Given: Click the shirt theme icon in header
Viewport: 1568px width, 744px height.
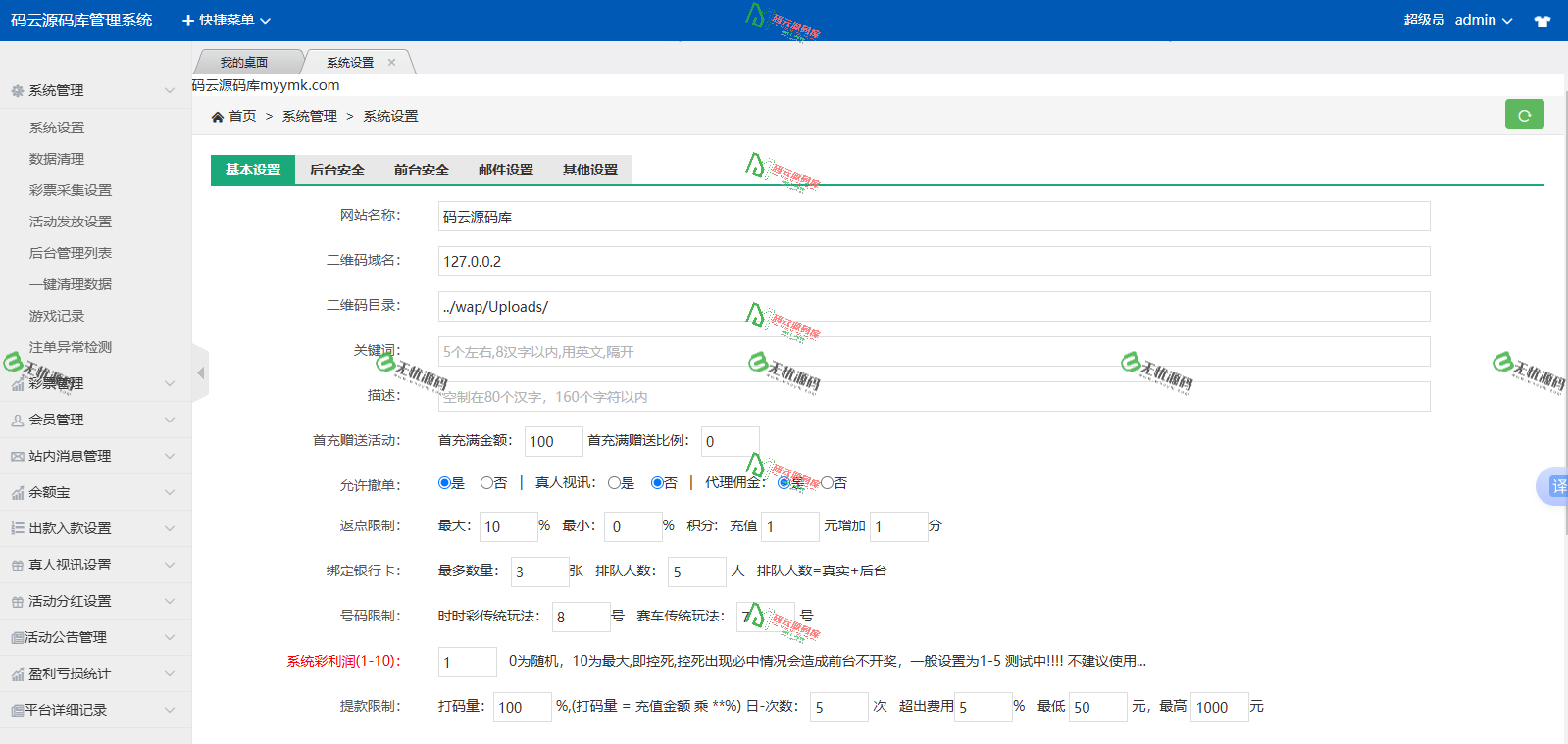Looking at the screenshot, I should tap(1543, 21).
